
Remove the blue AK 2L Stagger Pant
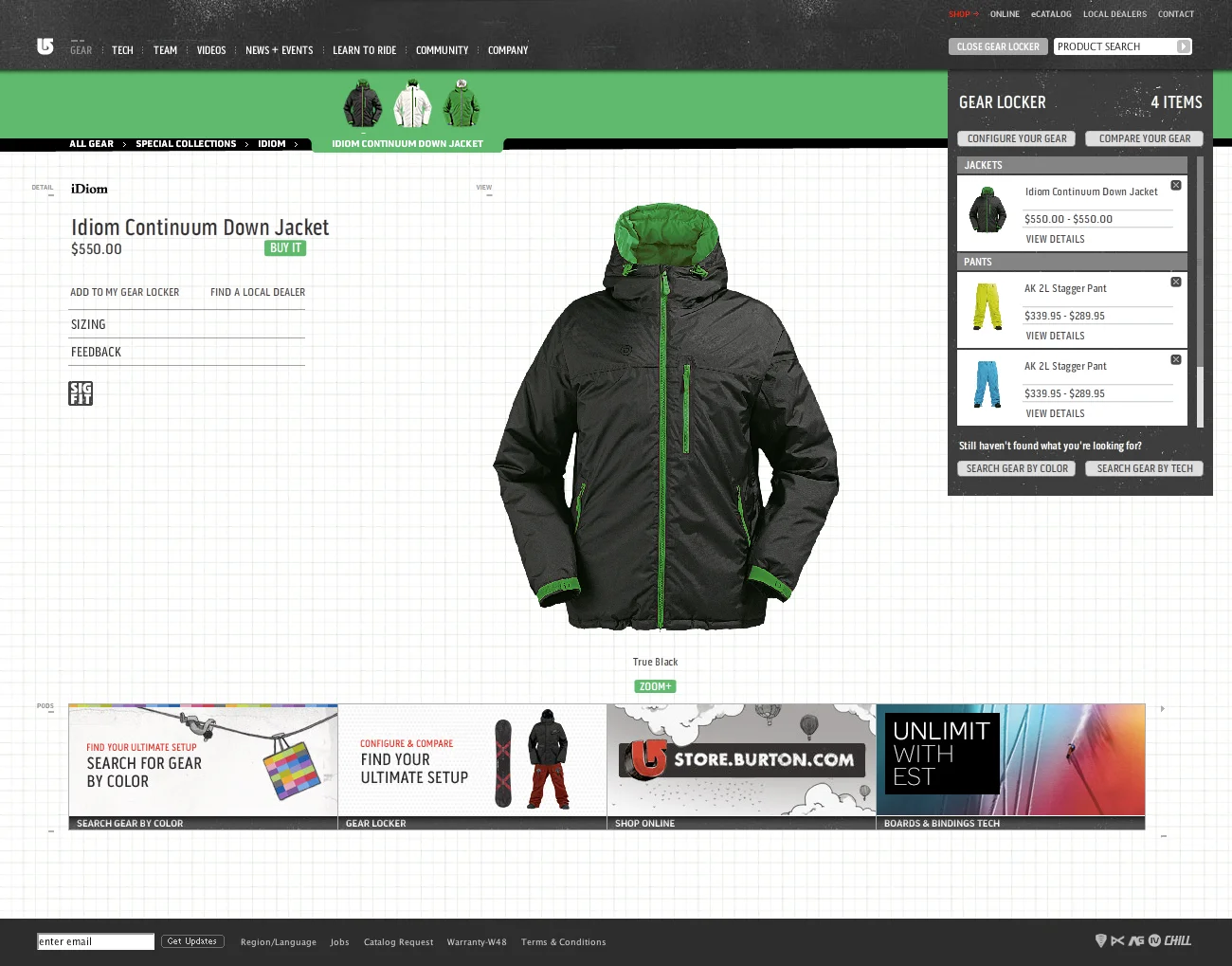tap(1176, 359)
